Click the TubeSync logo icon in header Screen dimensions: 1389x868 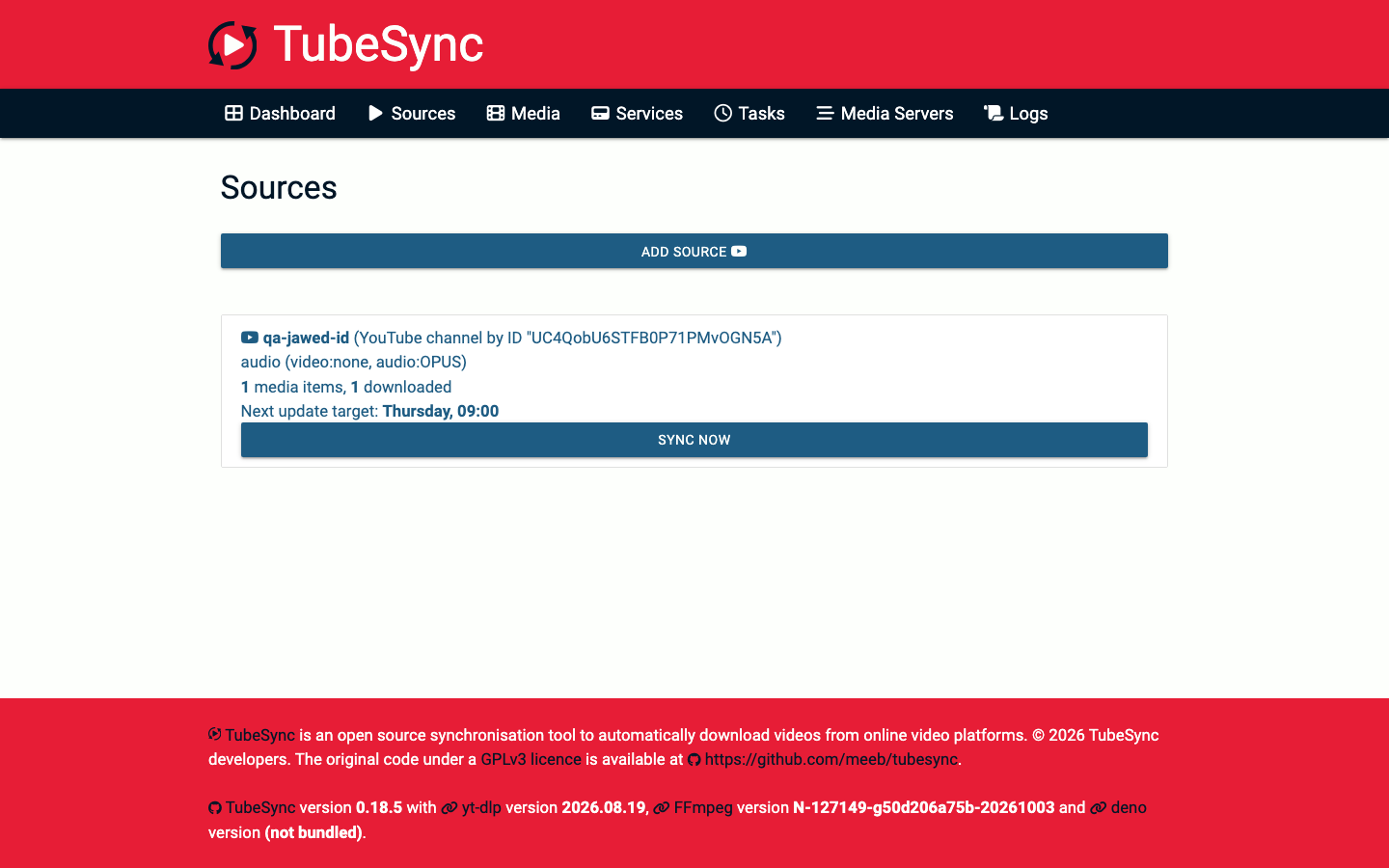(x=232, y=45)
